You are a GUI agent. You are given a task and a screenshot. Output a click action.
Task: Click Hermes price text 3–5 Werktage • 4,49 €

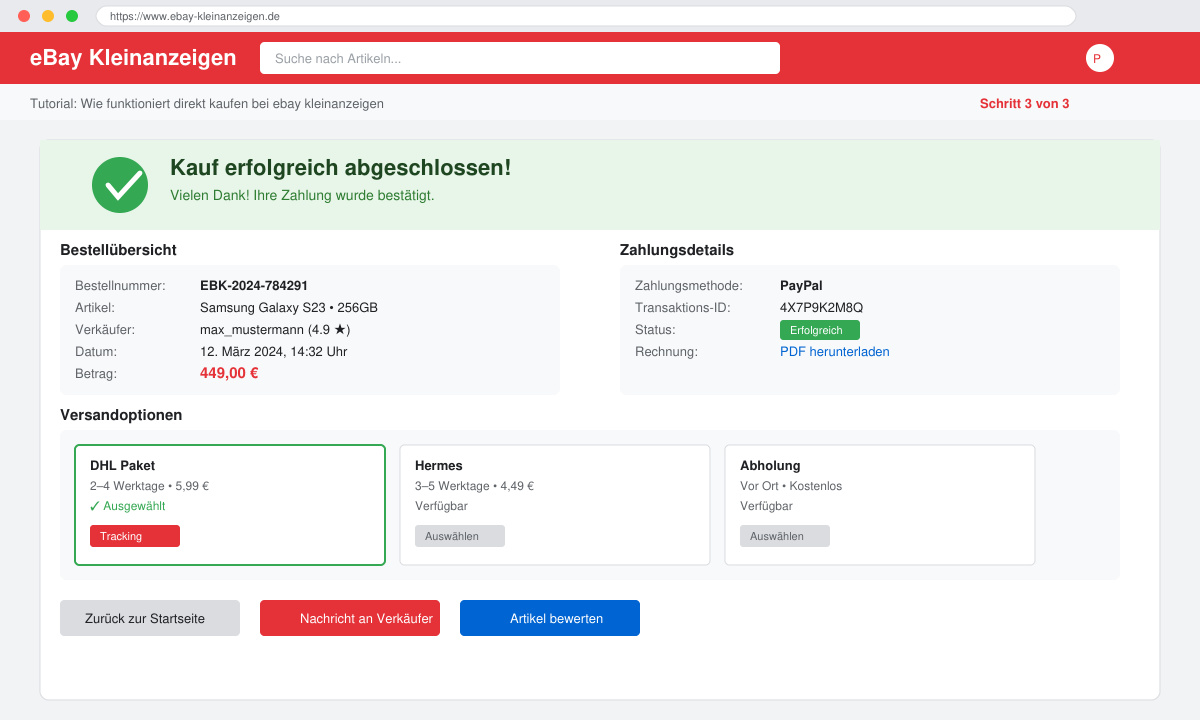pyautogui.click(x=474, y=486)
